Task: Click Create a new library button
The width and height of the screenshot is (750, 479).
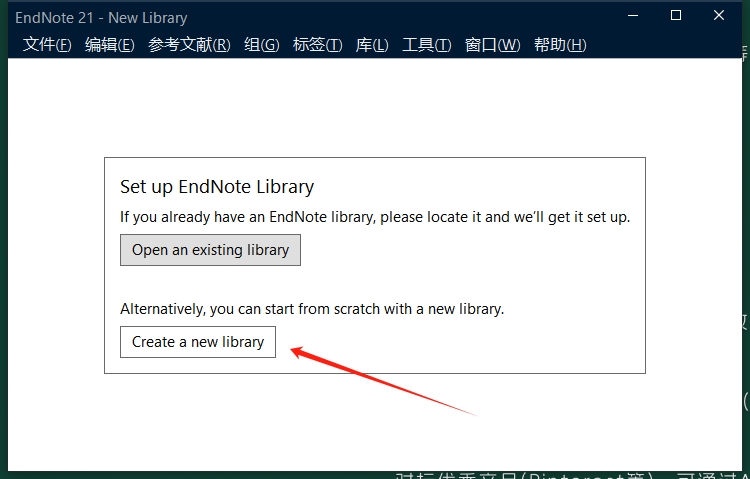Action: [x=198, y=342]
